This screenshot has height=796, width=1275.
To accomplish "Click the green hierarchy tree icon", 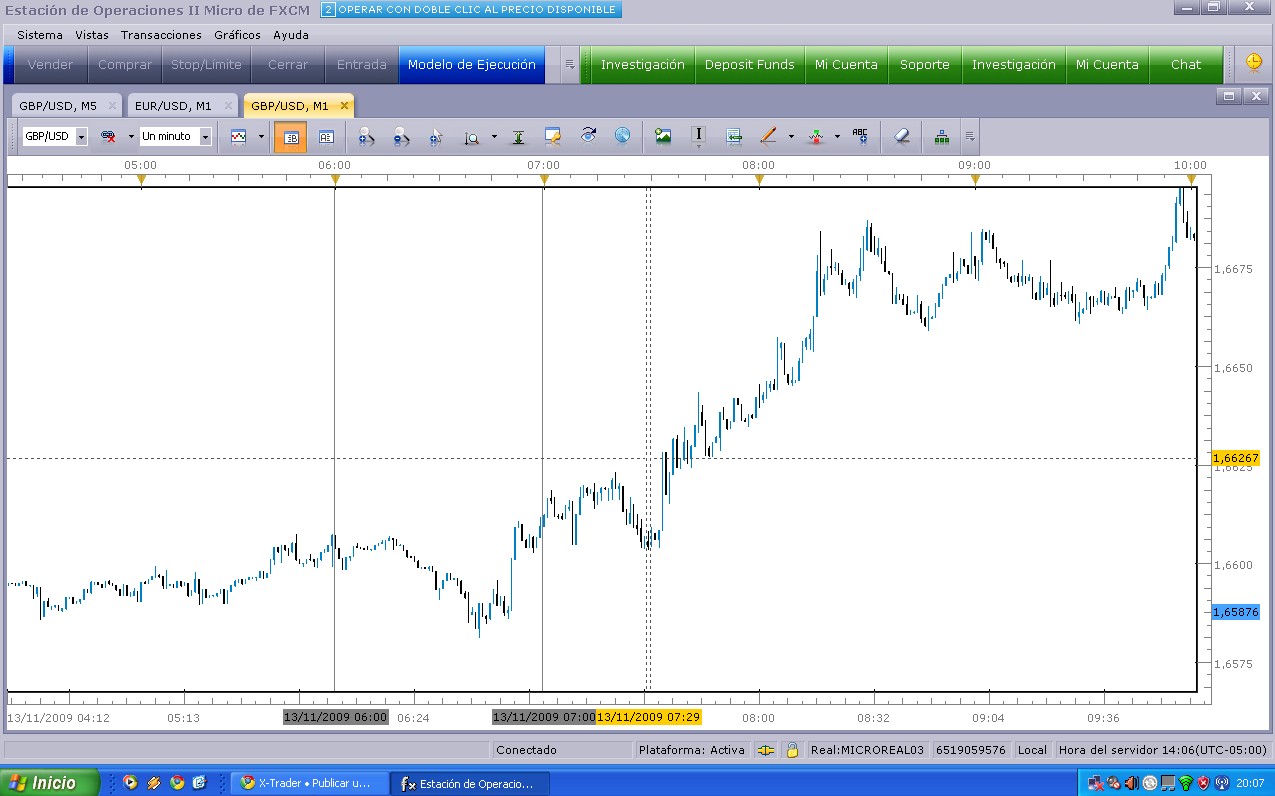I will [941, 137].
